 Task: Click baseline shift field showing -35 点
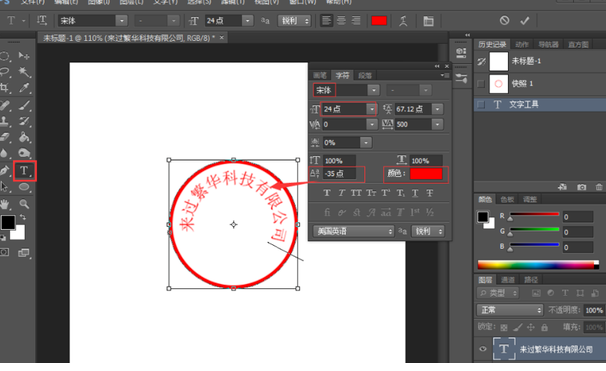(x=339, y=174)
